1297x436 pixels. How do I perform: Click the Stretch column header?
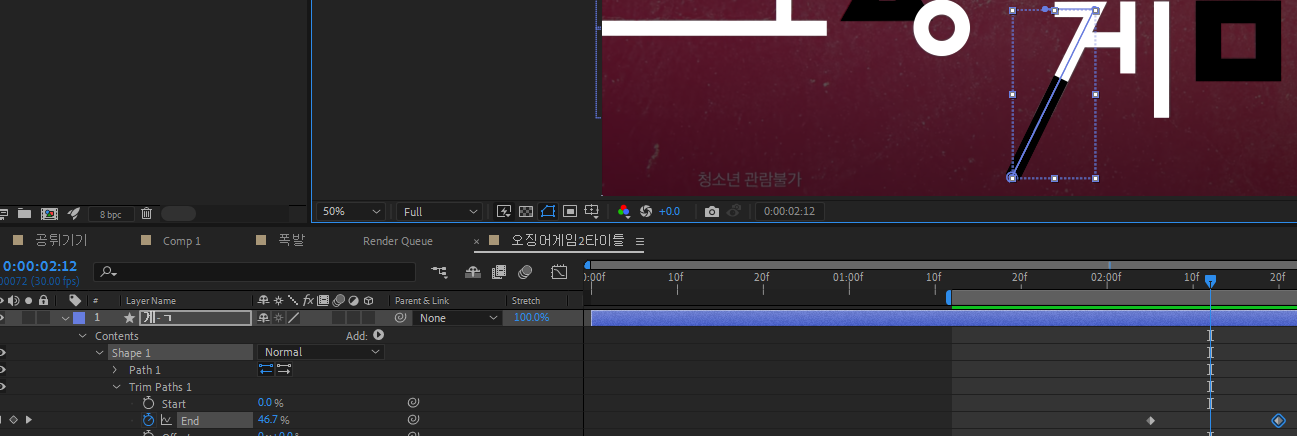tap(526, 300)
